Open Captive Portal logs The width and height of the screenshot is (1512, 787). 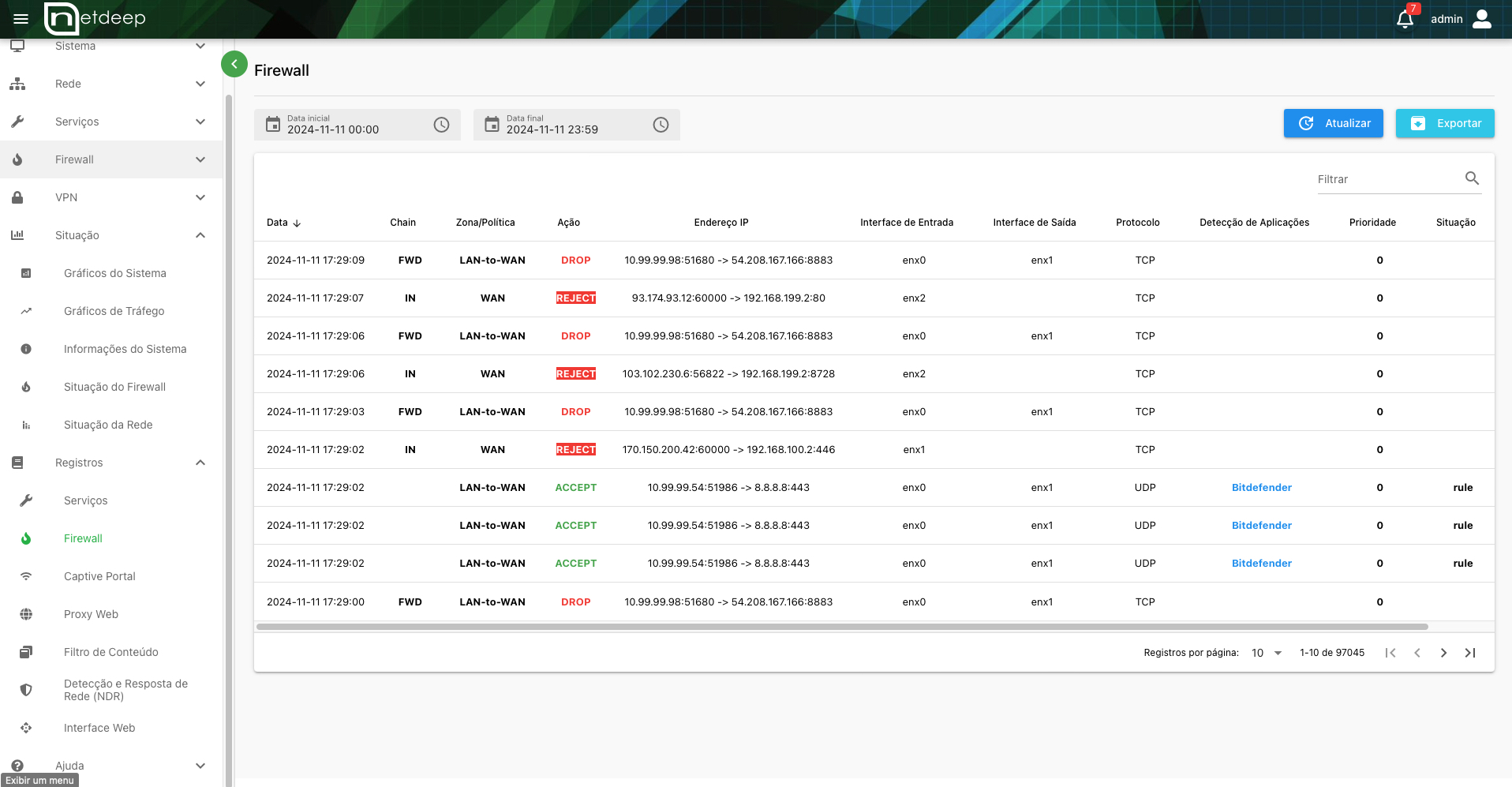99,576
